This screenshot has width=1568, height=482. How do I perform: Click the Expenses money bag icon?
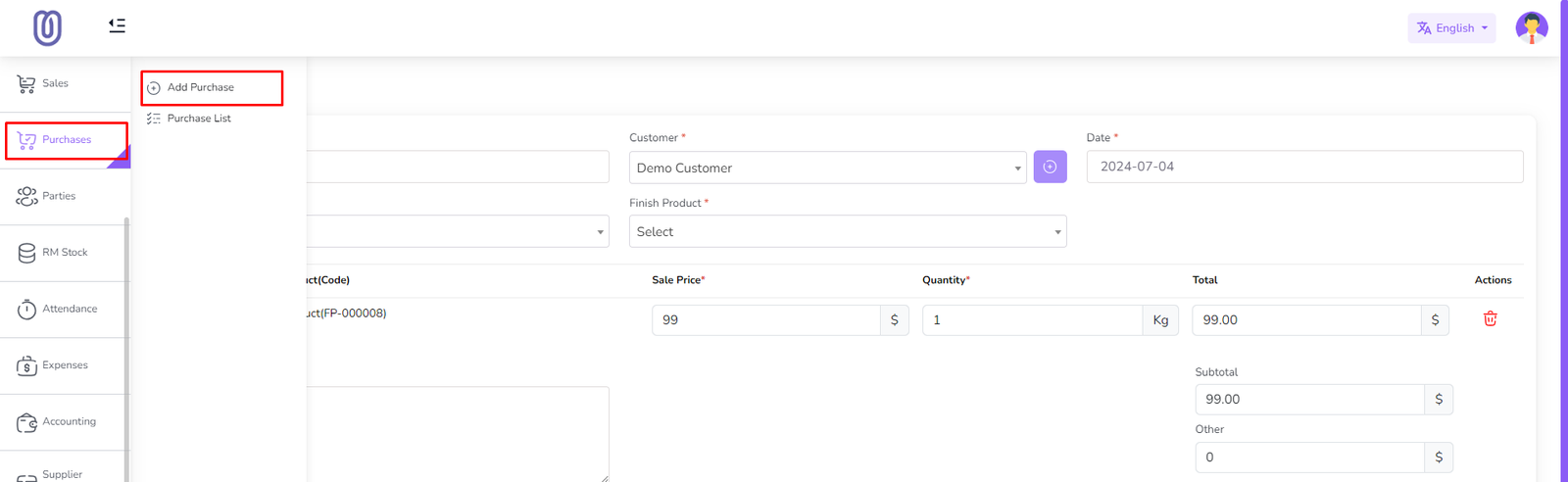[x=26, y=365]
